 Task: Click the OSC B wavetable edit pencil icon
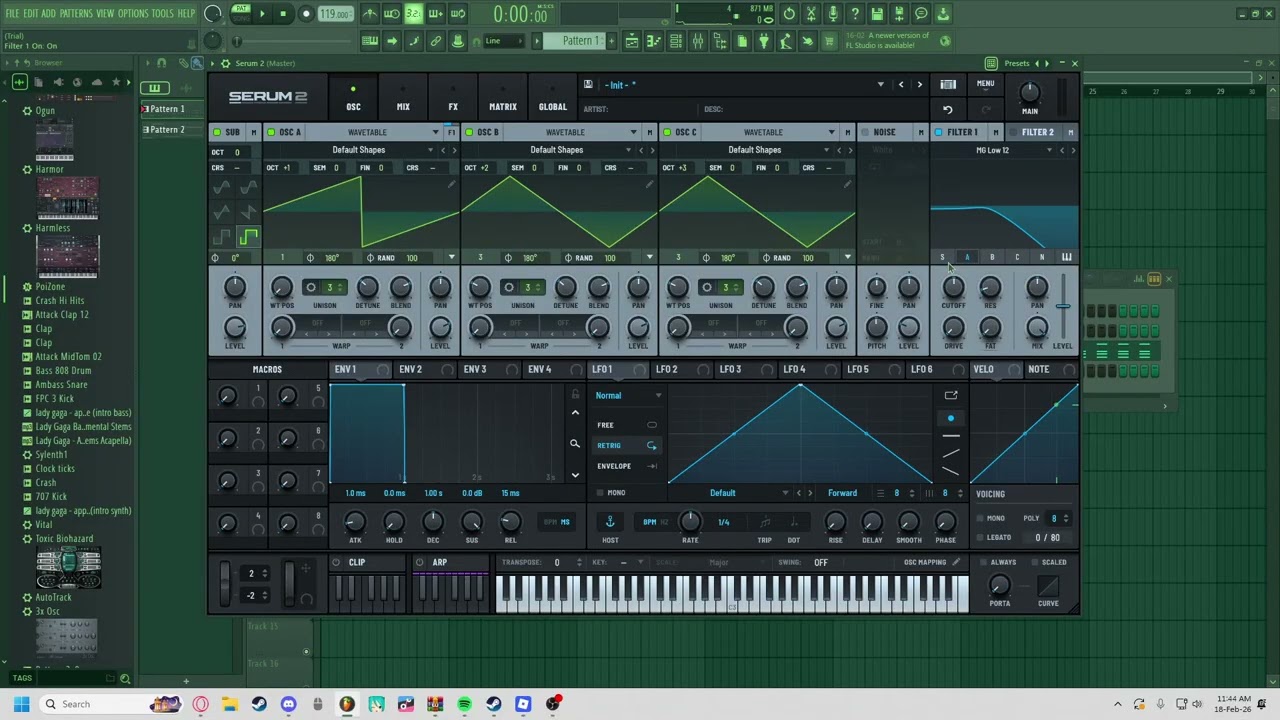[650, 183]
